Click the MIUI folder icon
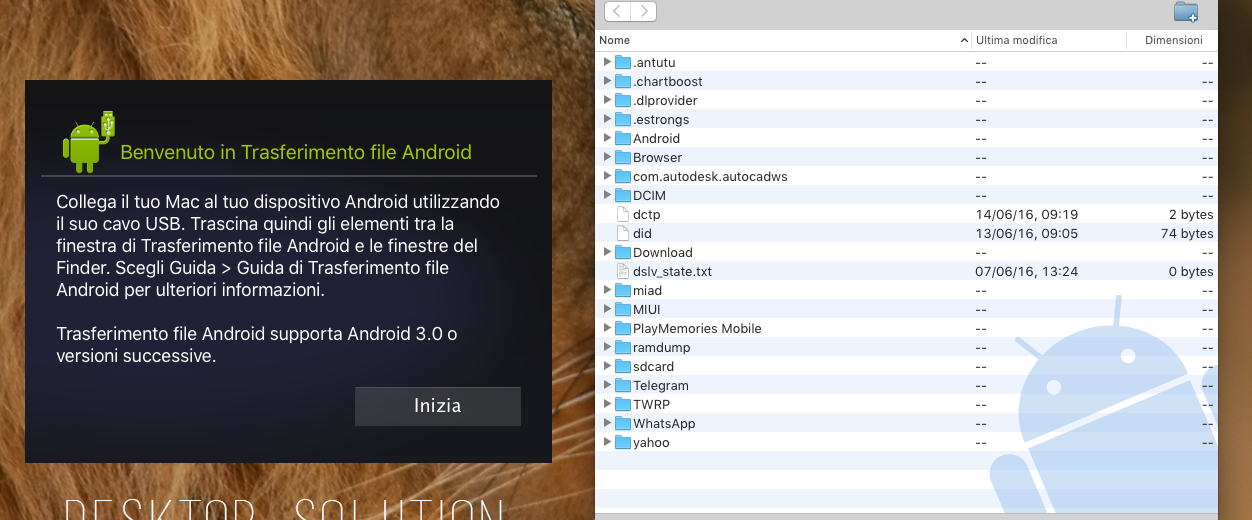This screenshot has width=1252, height=520. pyautogui.click(x=623, y=309)
